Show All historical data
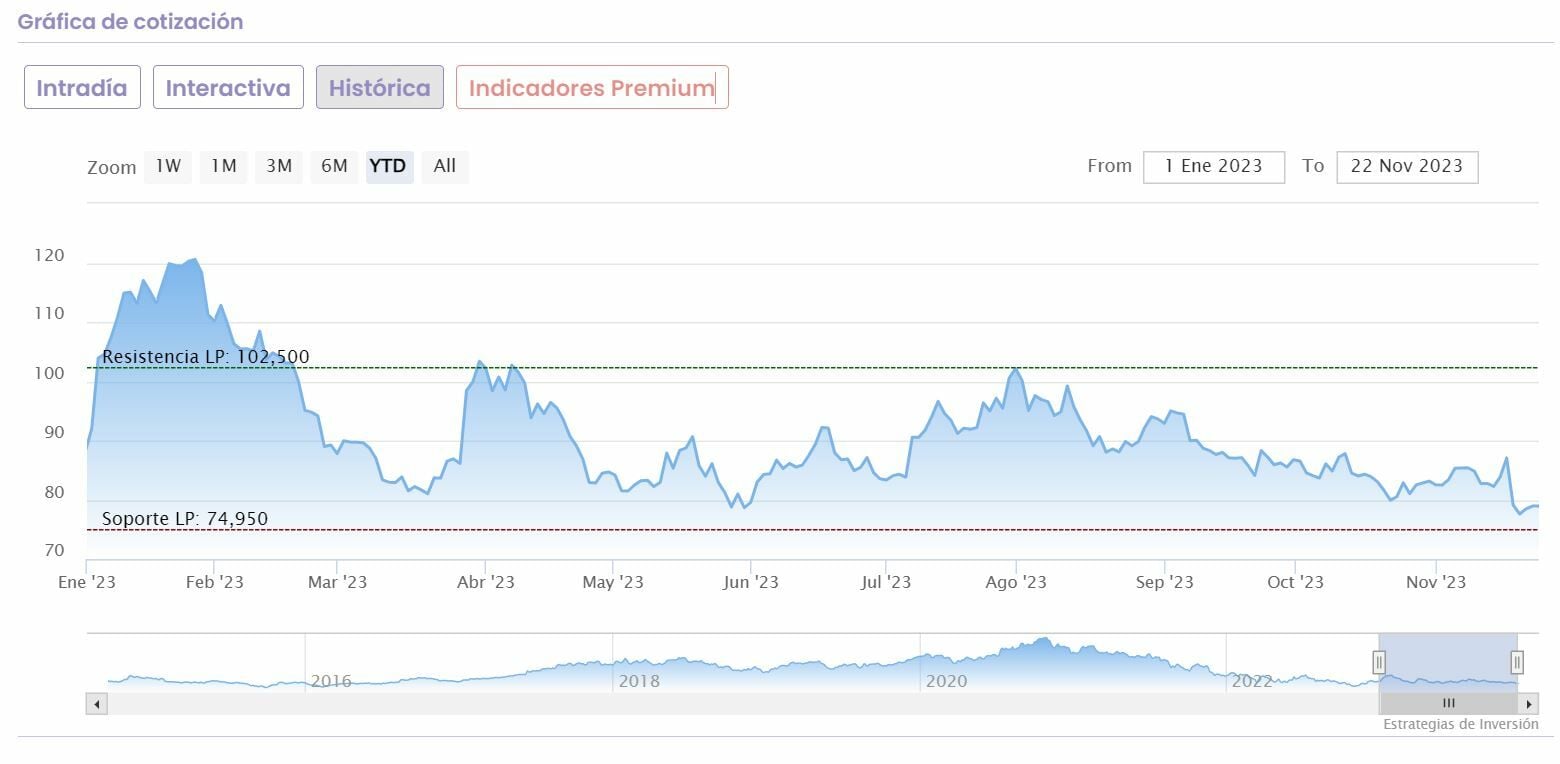 [445, 166]
